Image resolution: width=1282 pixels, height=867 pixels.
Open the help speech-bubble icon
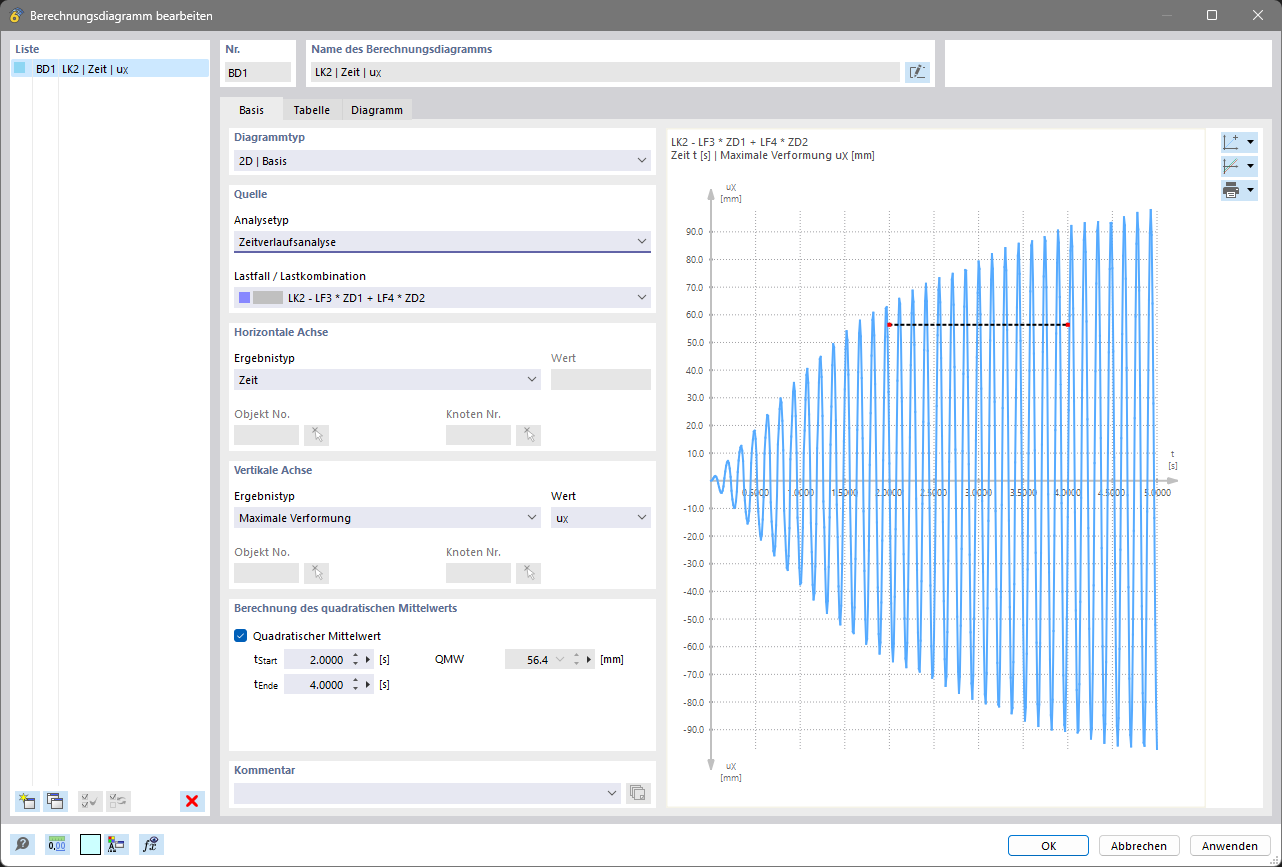click(22, 844)
